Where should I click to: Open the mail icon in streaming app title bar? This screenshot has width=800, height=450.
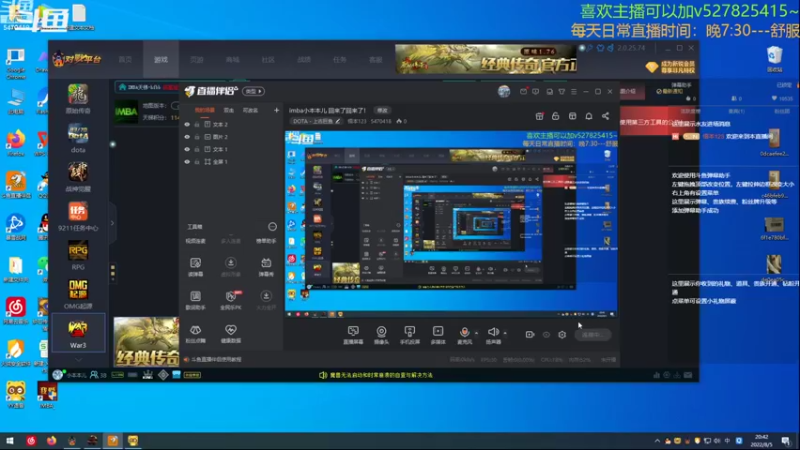coord(523,91)
